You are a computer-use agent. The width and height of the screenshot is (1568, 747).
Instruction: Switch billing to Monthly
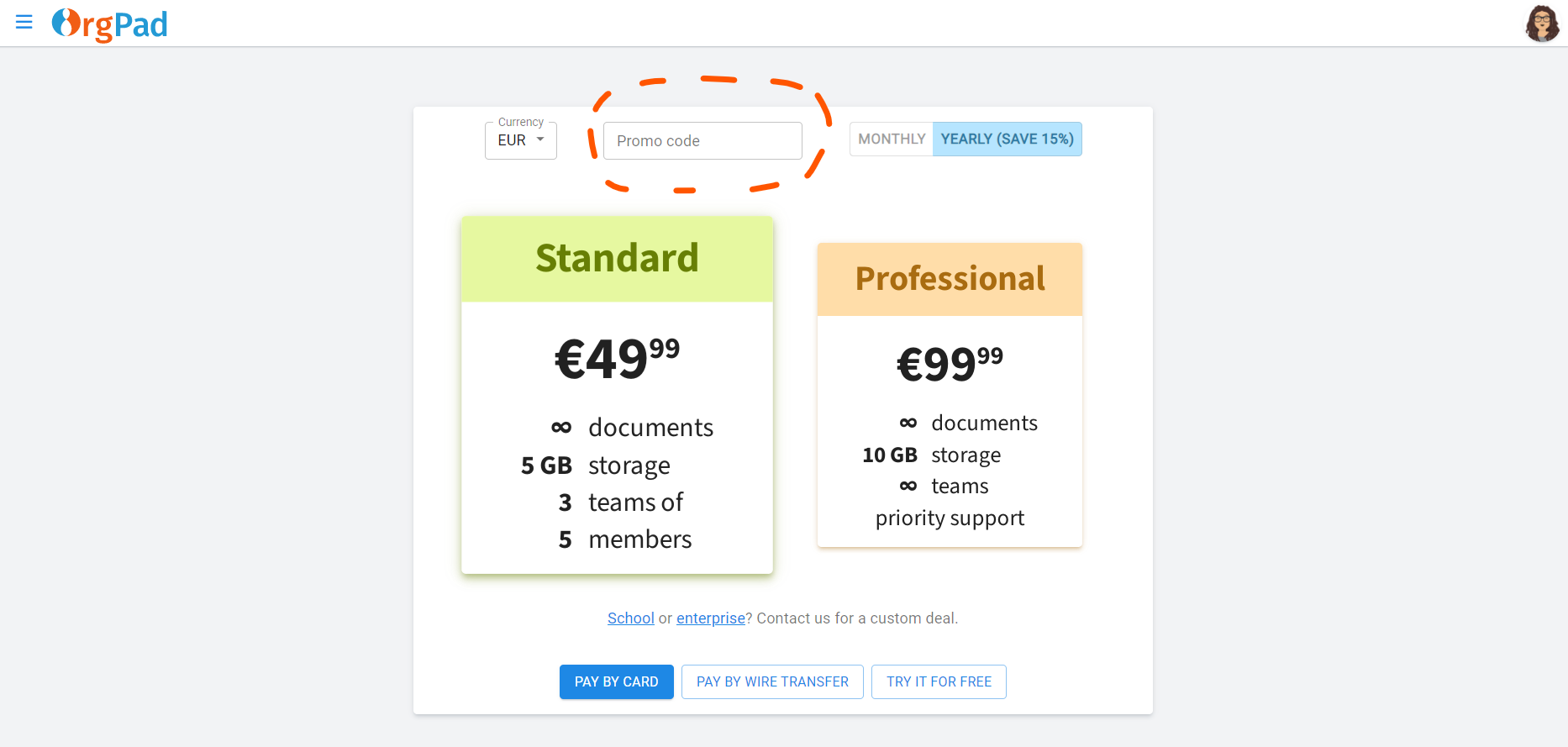pos(892,139)
